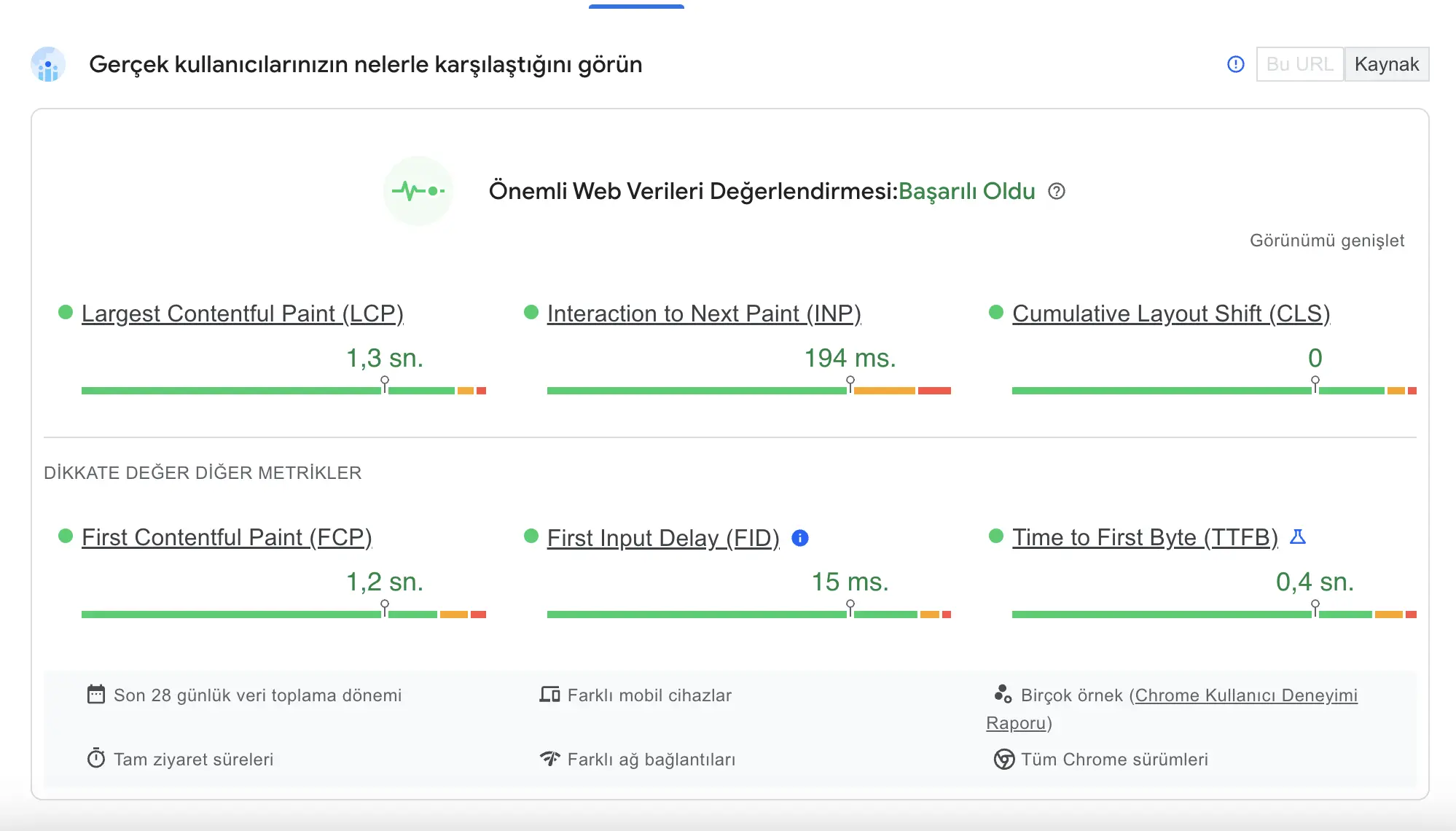Click the Chrome icon near Tüm Chrome sürümleri
Viewport: 1456px width, 831px height.
[1003, 760]
